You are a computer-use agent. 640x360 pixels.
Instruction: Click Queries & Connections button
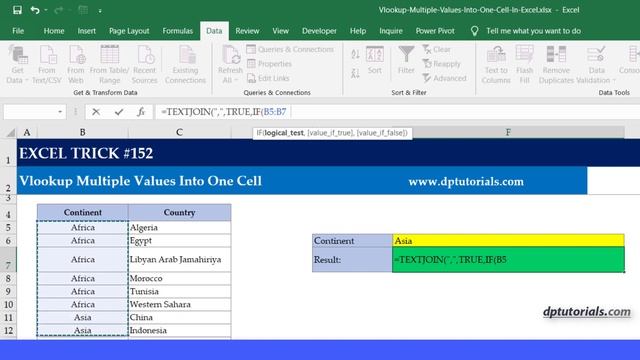pyautogui.click(x=290, y=49)
